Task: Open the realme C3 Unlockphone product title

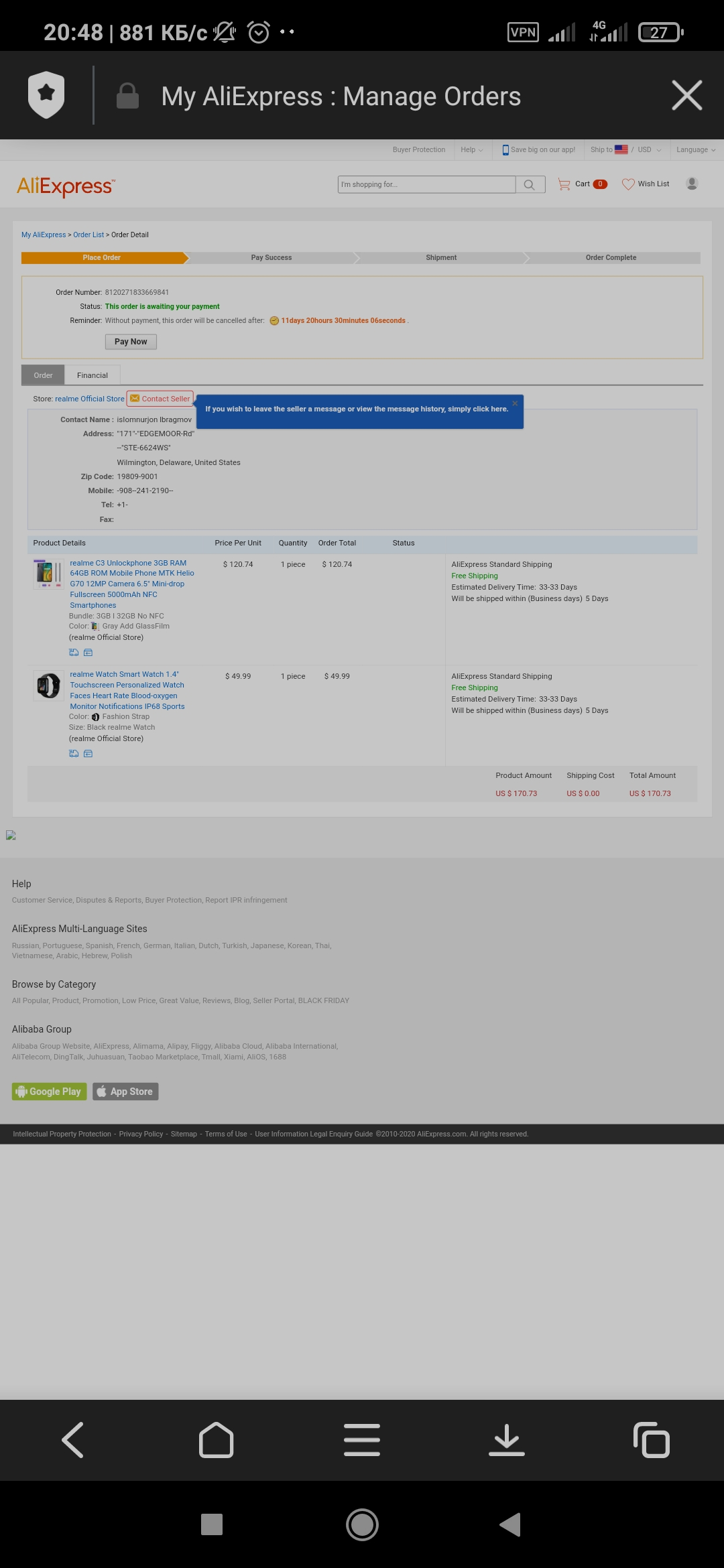Action: click(x=132, y=584)
